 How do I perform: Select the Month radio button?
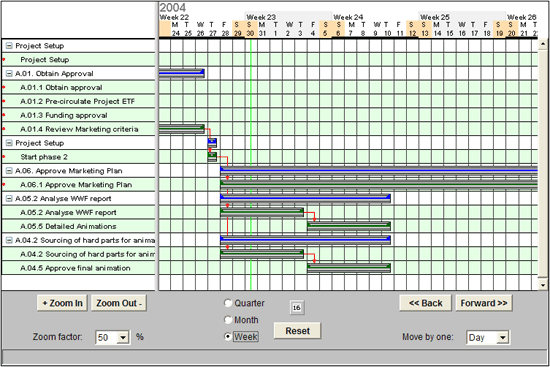coord(228,320)
